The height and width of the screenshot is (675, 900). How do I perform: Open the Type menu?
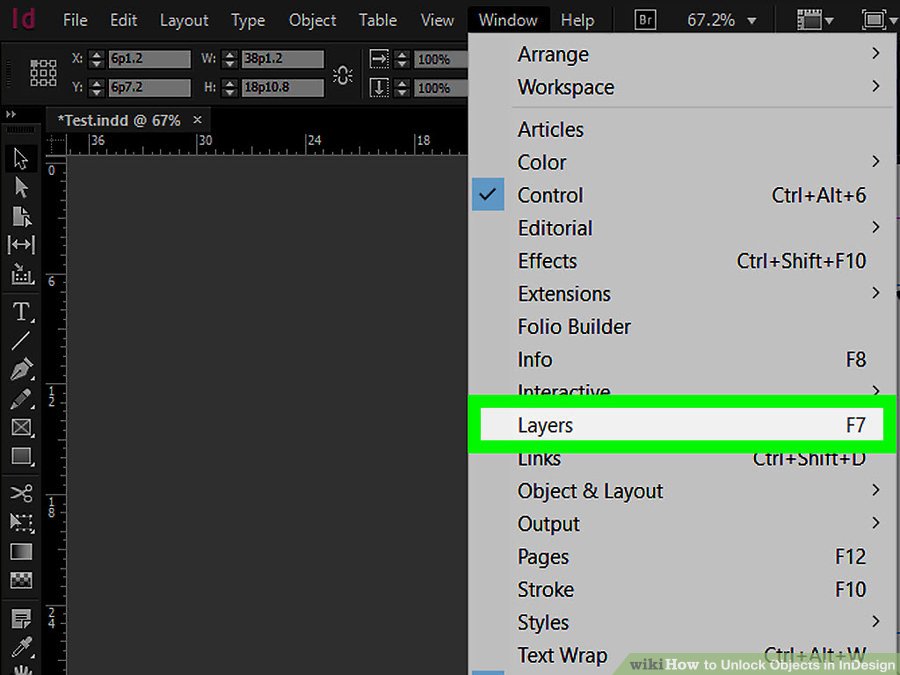pos(248,20)
